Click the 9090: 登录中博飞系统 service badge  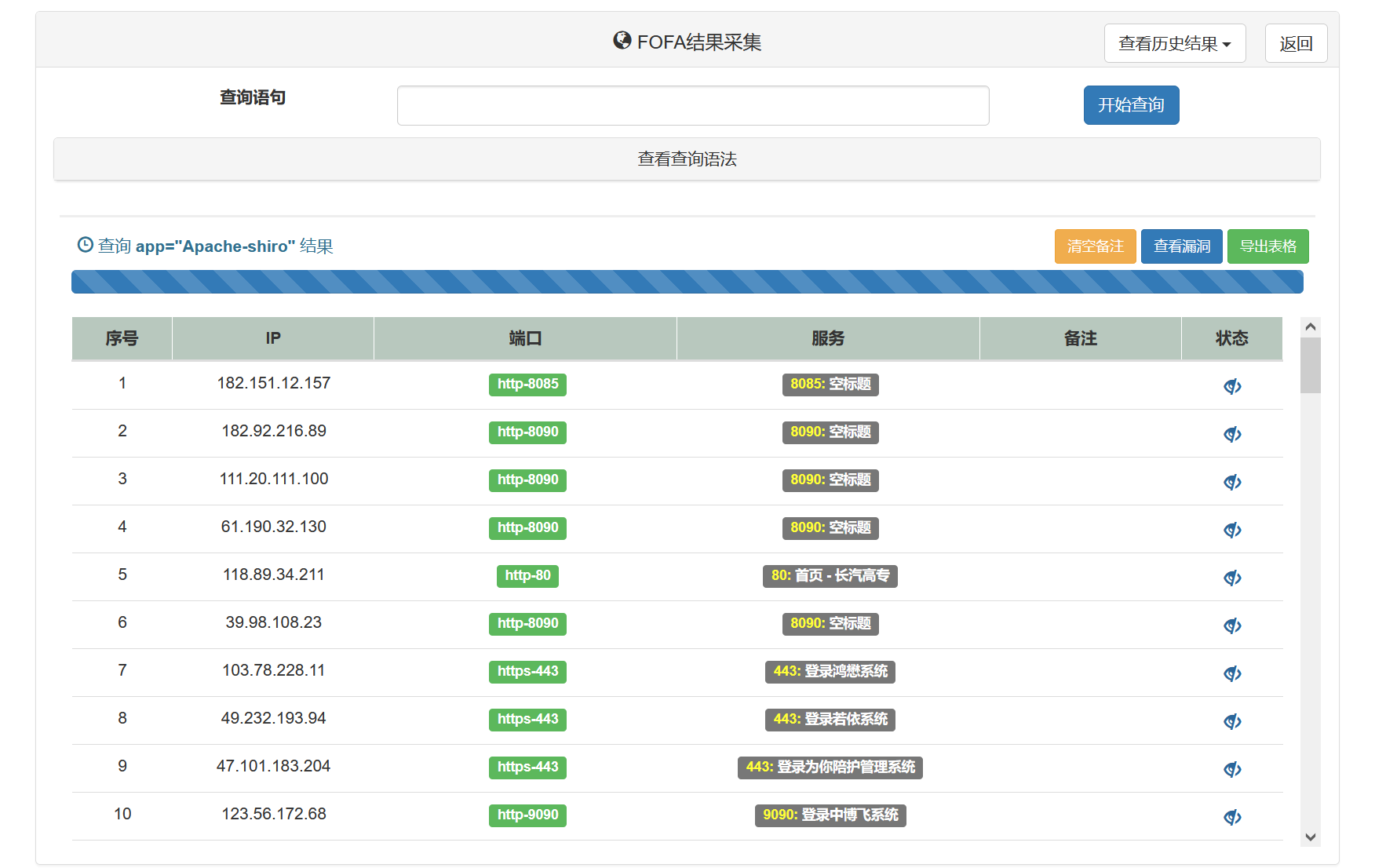(x=830, y=815)
